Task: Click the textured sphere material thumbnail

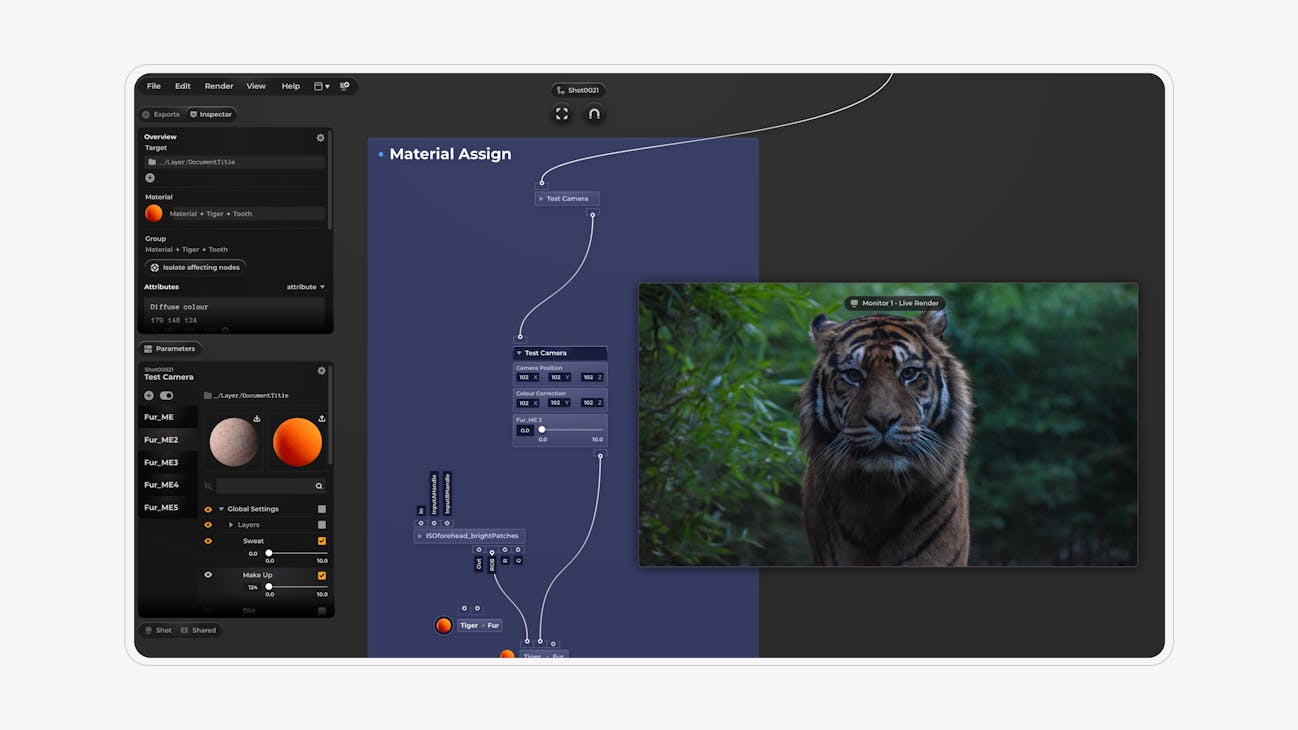Action: 233,442
